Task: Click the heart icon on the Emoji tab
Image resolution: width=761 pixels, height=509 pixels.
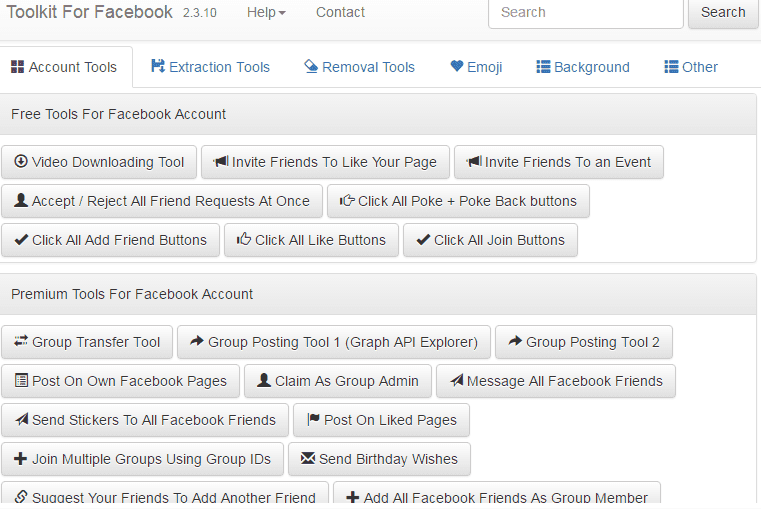Action: click(x=457, y=67)
